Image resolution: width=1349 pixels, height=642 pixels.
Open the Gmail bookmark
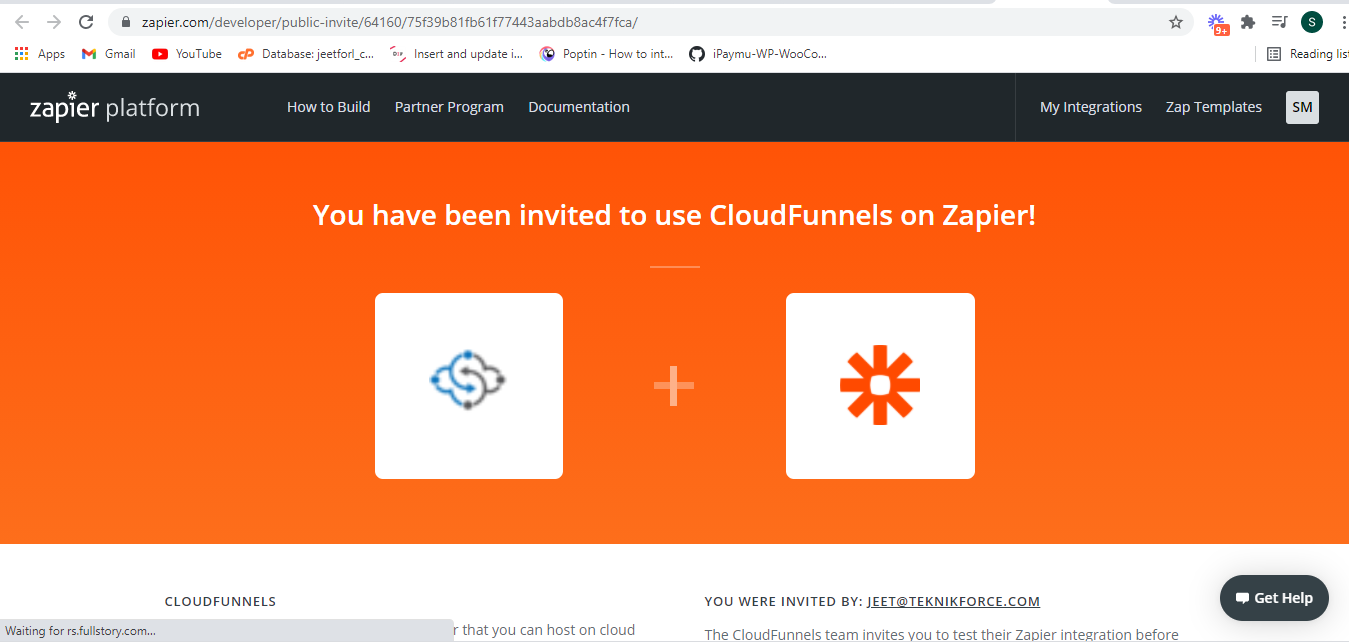pos(108,54)
